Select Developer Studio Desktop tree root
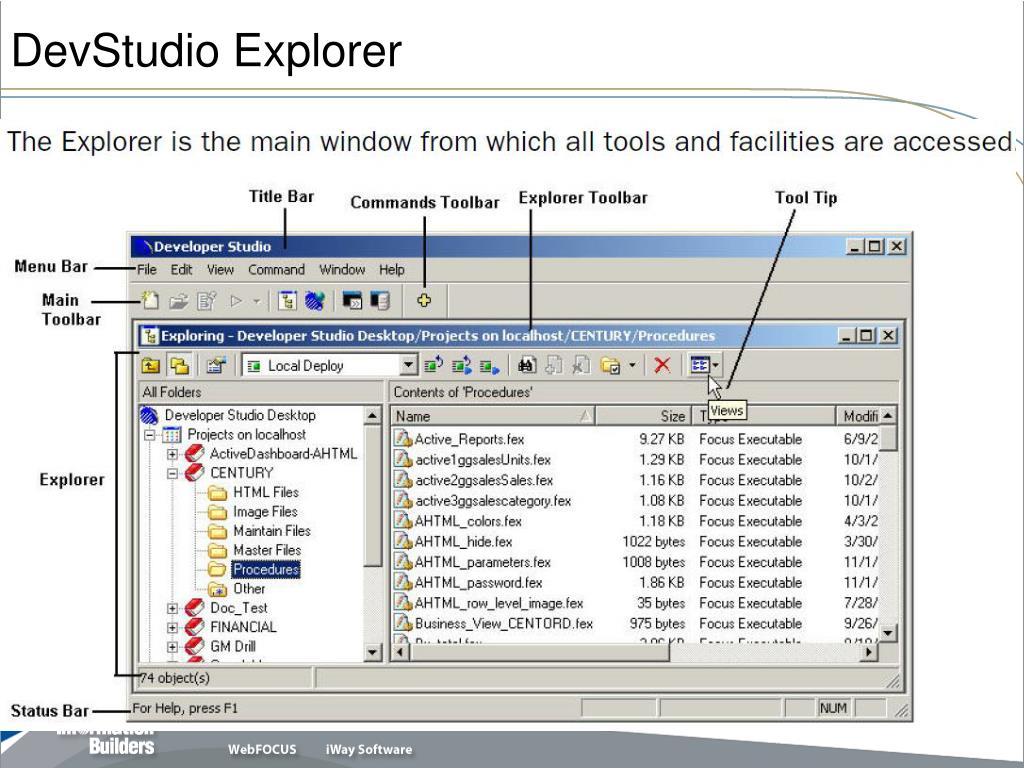This screenshot has width=1024, height=768. pos(240,415)
